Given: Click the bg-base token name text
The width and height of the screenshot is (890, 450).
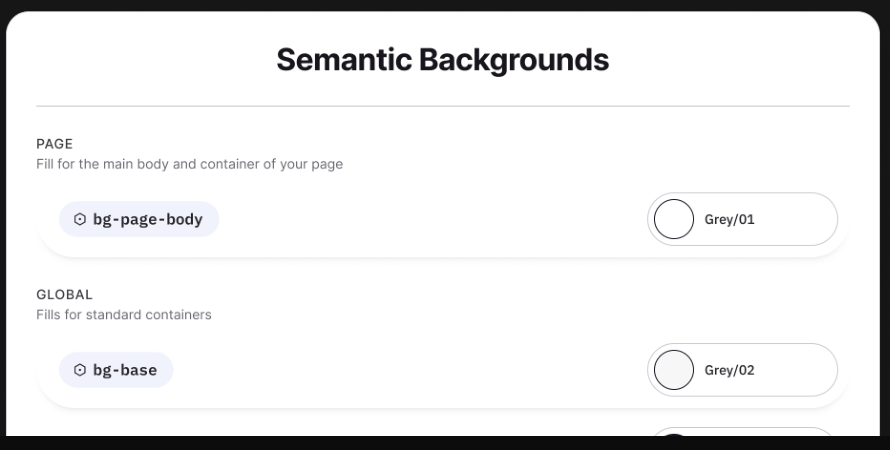Looking at the screenshot, I should [125, 370].
